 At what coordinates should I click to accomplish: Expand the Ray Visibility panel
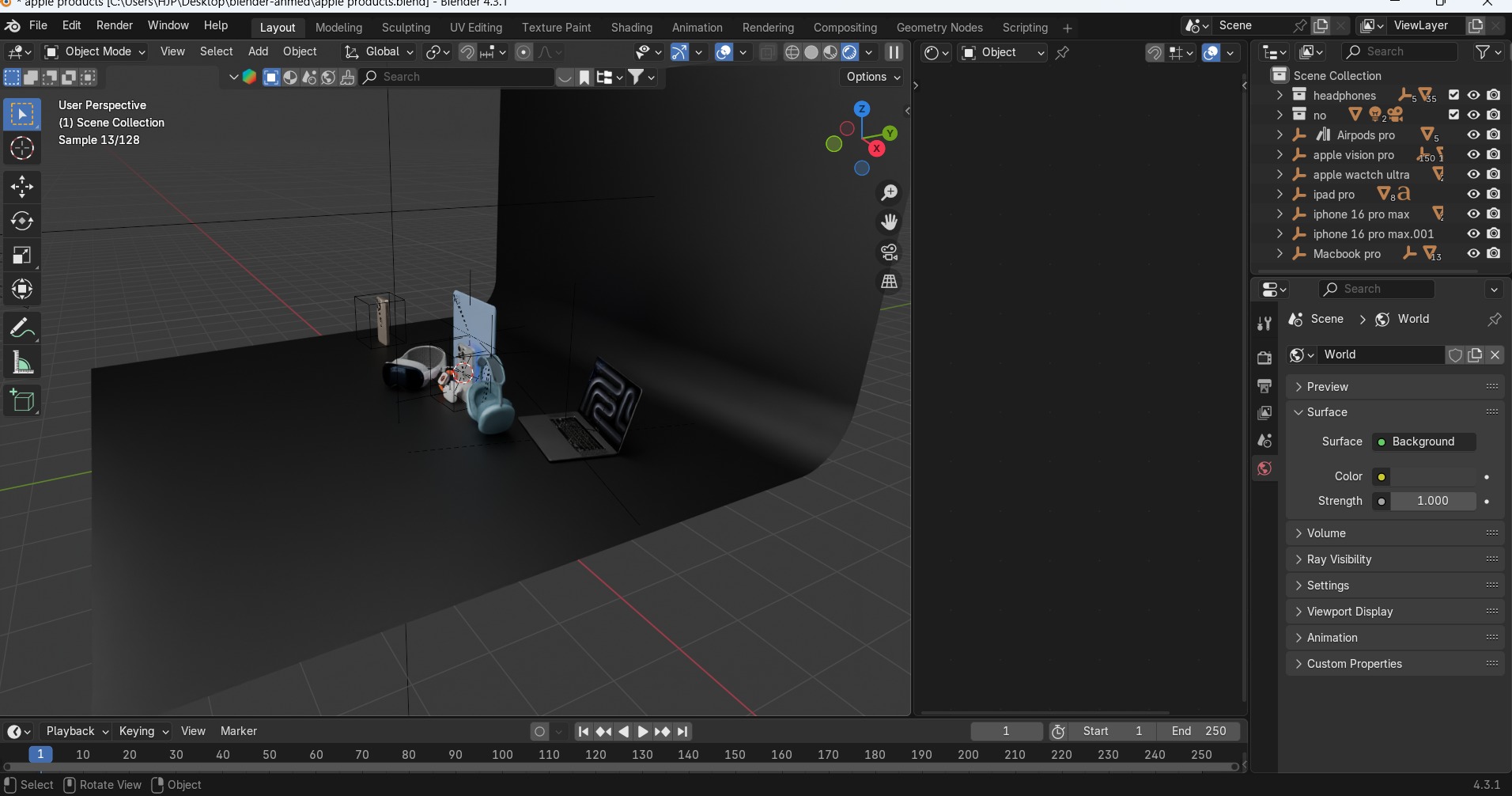[1396, 559]
